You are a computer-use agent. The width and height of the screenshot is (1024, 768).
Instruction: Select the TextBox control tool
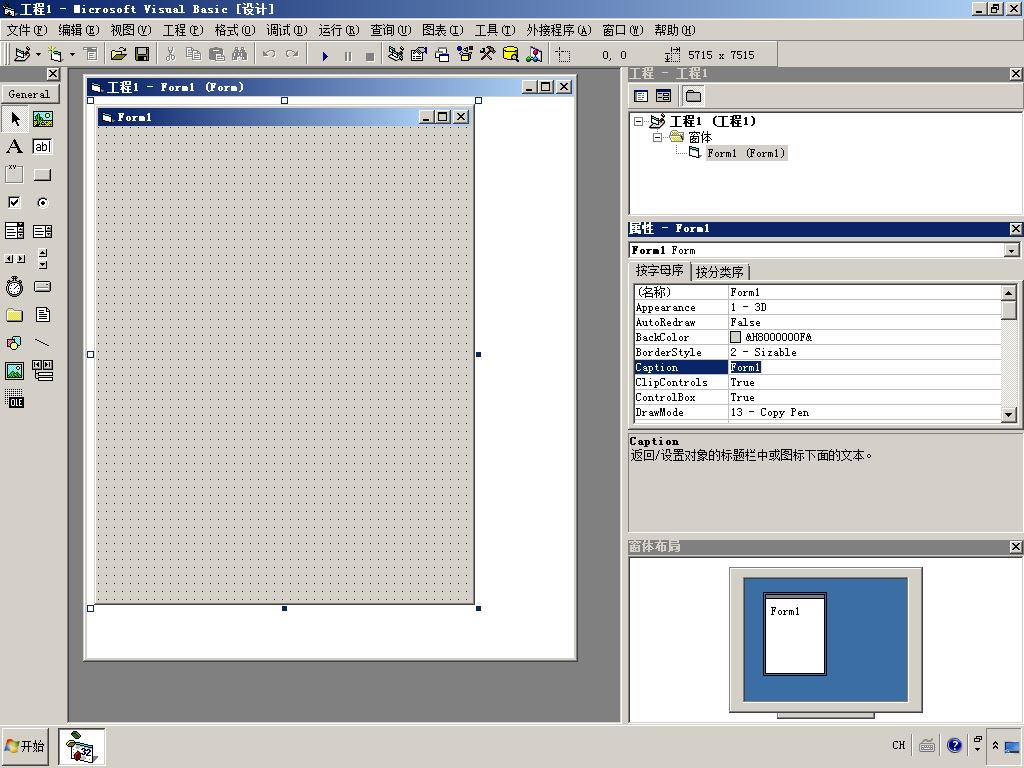point(42,147)
